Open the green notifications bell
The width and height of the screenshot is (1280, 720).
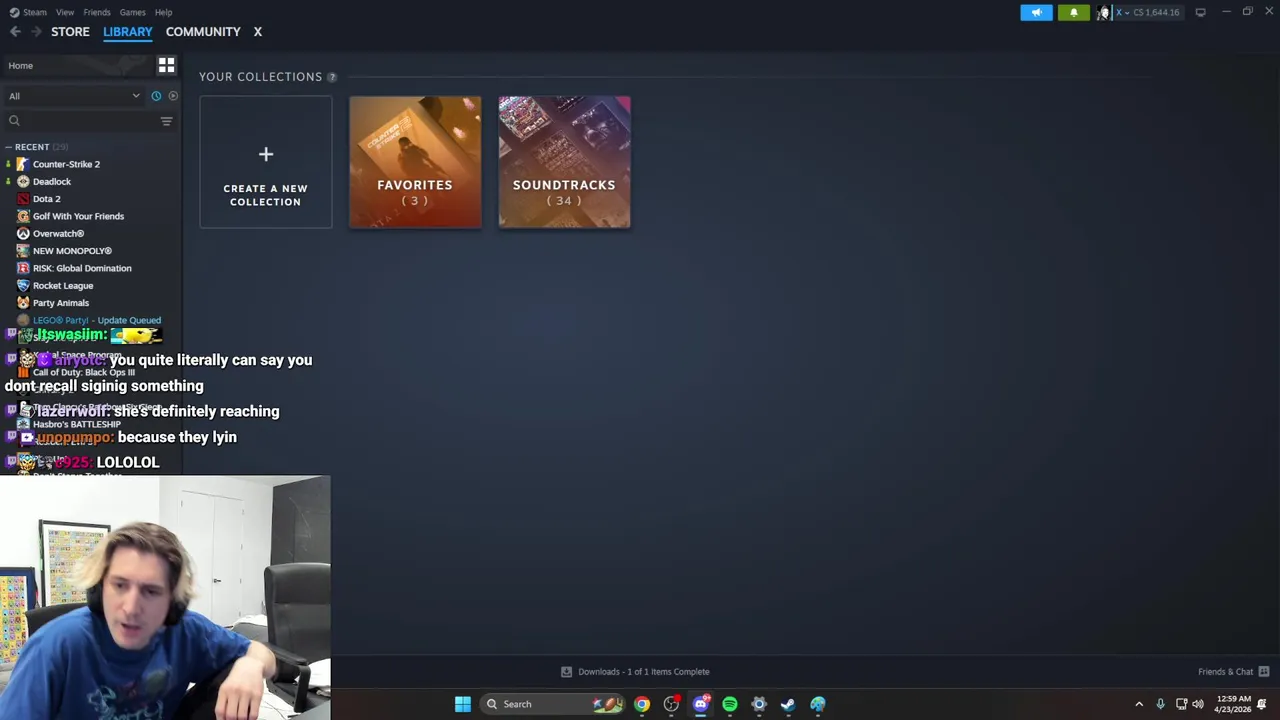1073,12
